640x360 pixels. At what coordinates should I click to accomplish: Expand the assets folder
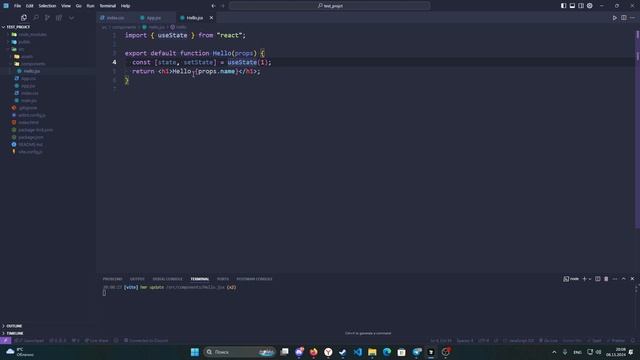48,57
